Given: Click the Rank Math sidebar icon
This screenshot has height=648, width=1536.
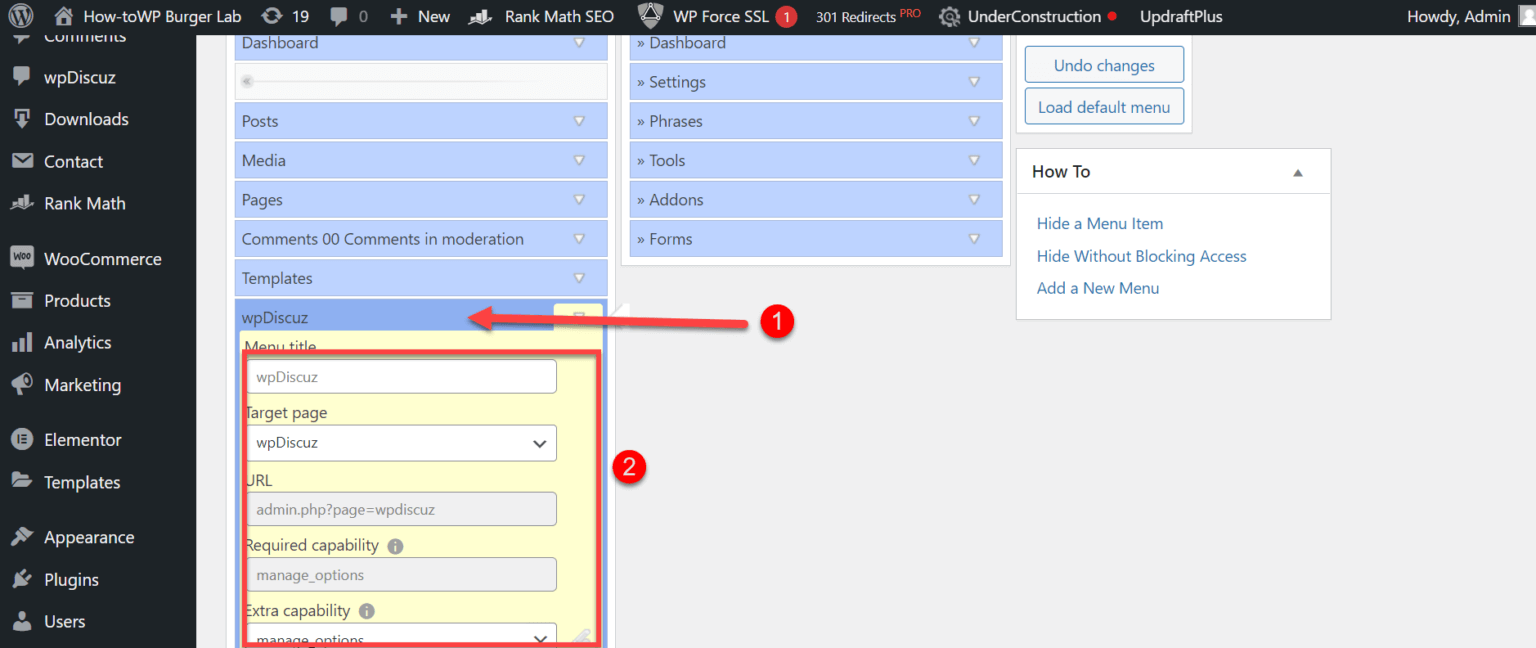Looking at the screenshot, I should (21, 203).
